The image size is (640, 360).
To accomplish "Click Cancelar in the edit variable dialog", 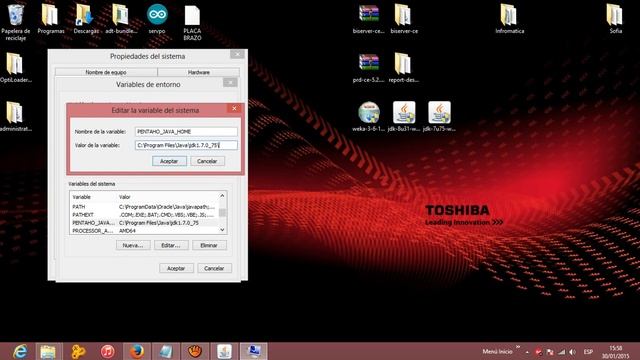I will pos(207,161).
